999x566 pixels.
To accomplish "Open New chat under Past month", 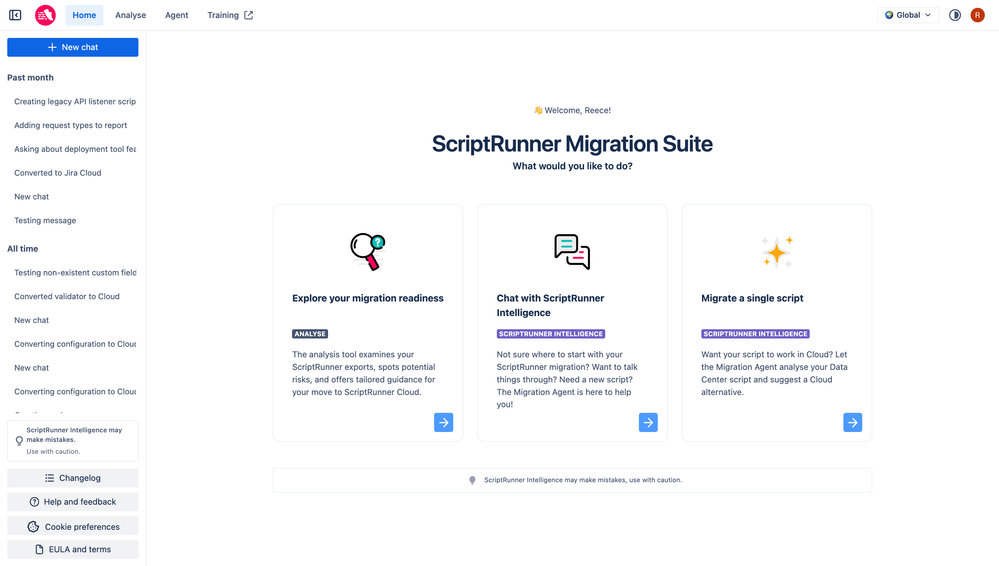I will (32, 197).
